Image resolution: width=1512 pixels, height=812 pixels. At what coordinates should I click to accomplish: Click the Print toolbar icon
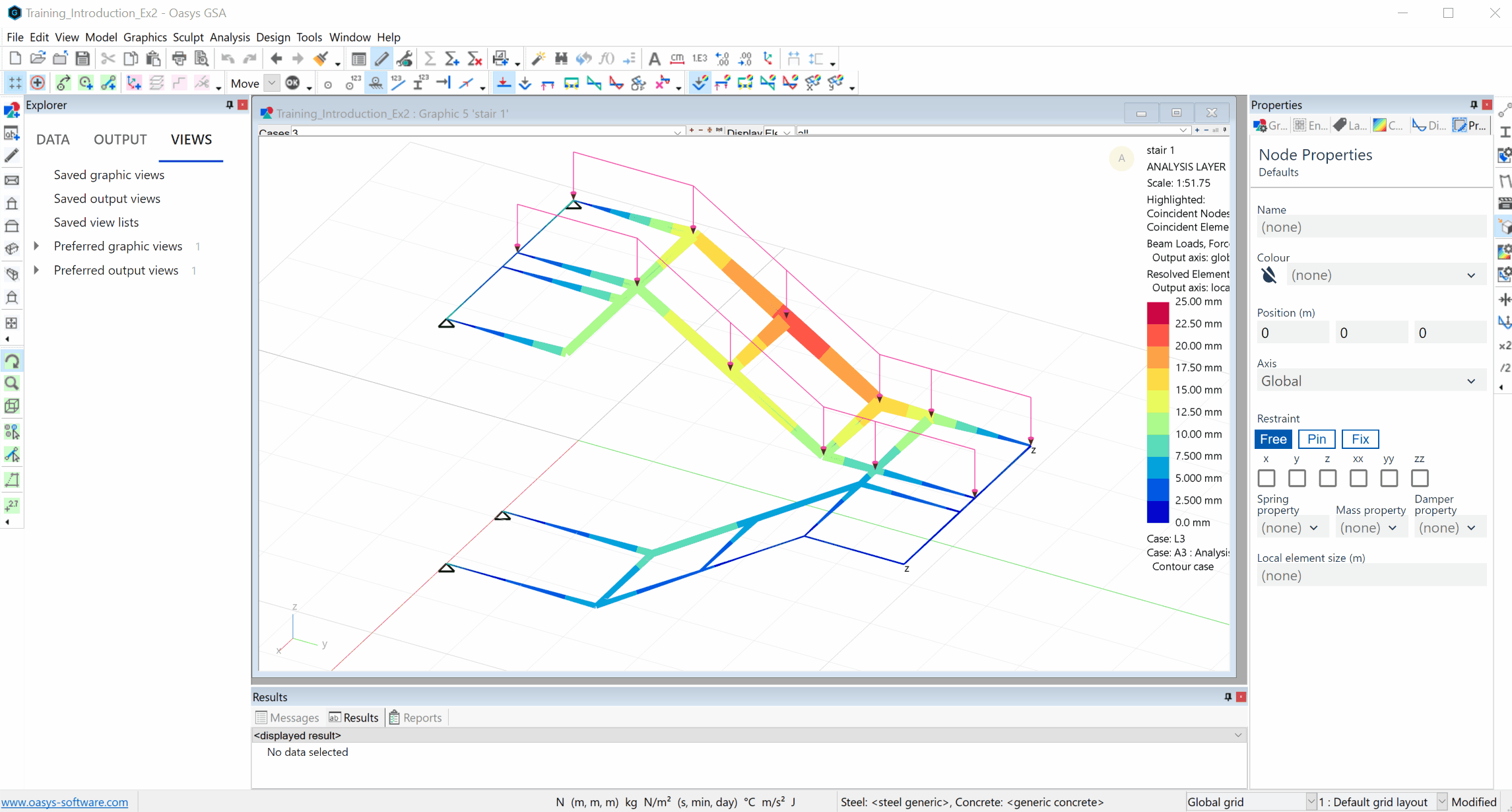tap(179, 59)
